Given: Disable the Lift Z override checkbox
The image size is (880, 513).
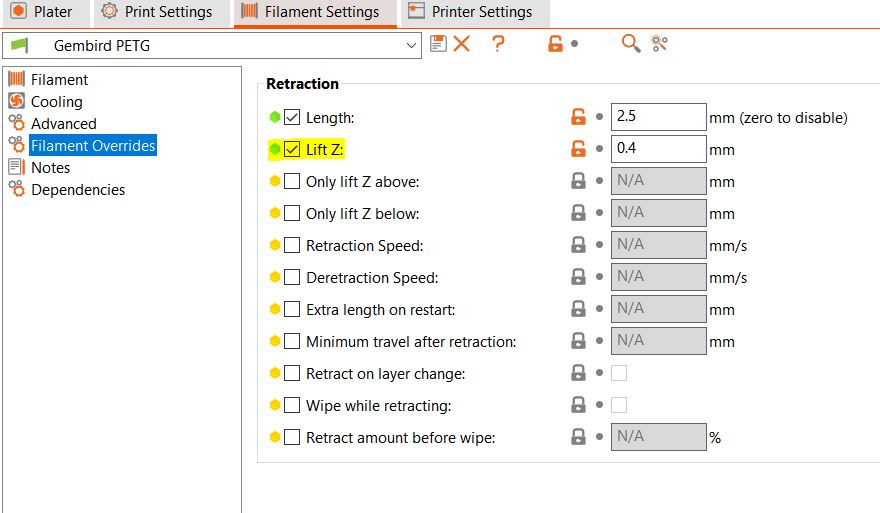Looking at the screenshot, I should click(x=292, y=149).
